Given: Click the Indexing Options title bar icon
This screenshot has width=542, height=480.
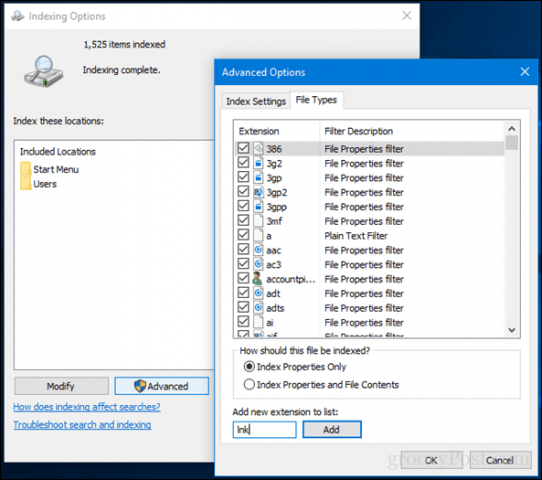Looking at the screenshot, I should click(x=18, y=16).
